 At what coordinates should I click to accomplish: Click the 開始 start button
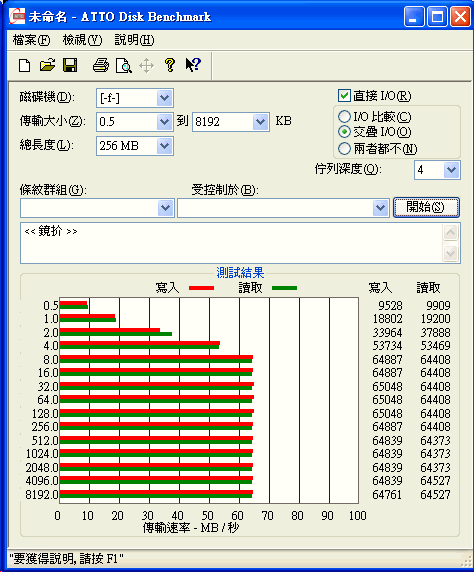[426, 208]
